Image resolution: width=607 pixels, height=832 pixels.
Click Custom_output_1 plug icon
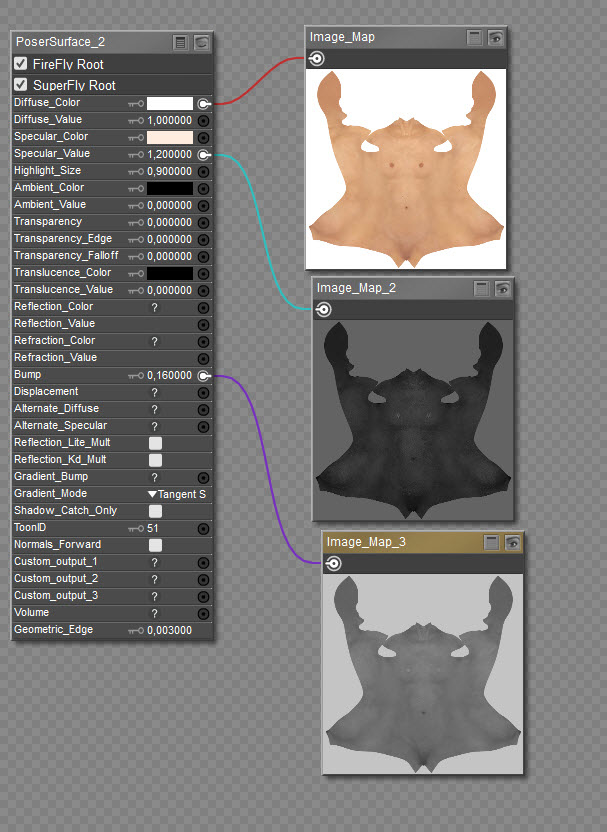point(203,562)
